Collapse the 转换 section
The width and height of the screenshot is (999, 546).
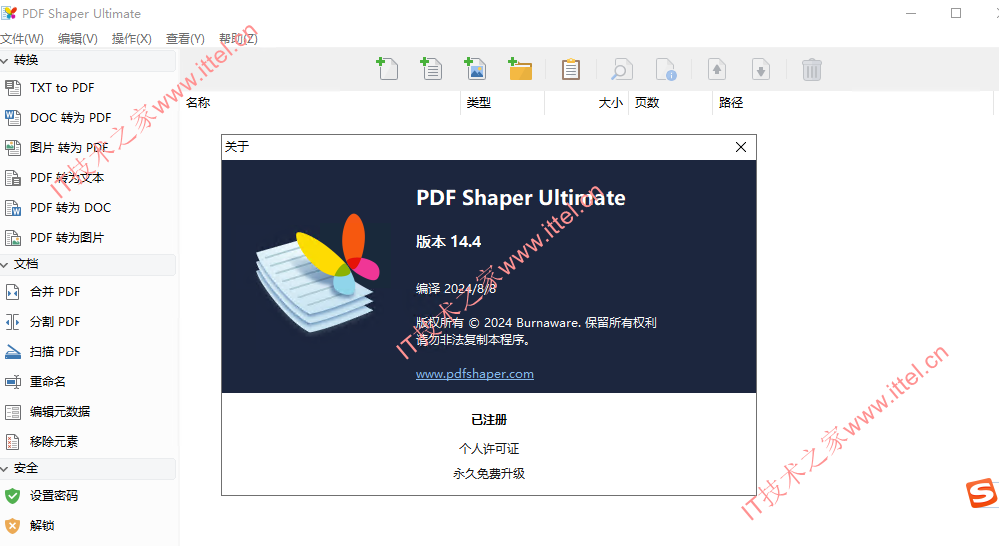pyautogui.click(x=5, y=61)
